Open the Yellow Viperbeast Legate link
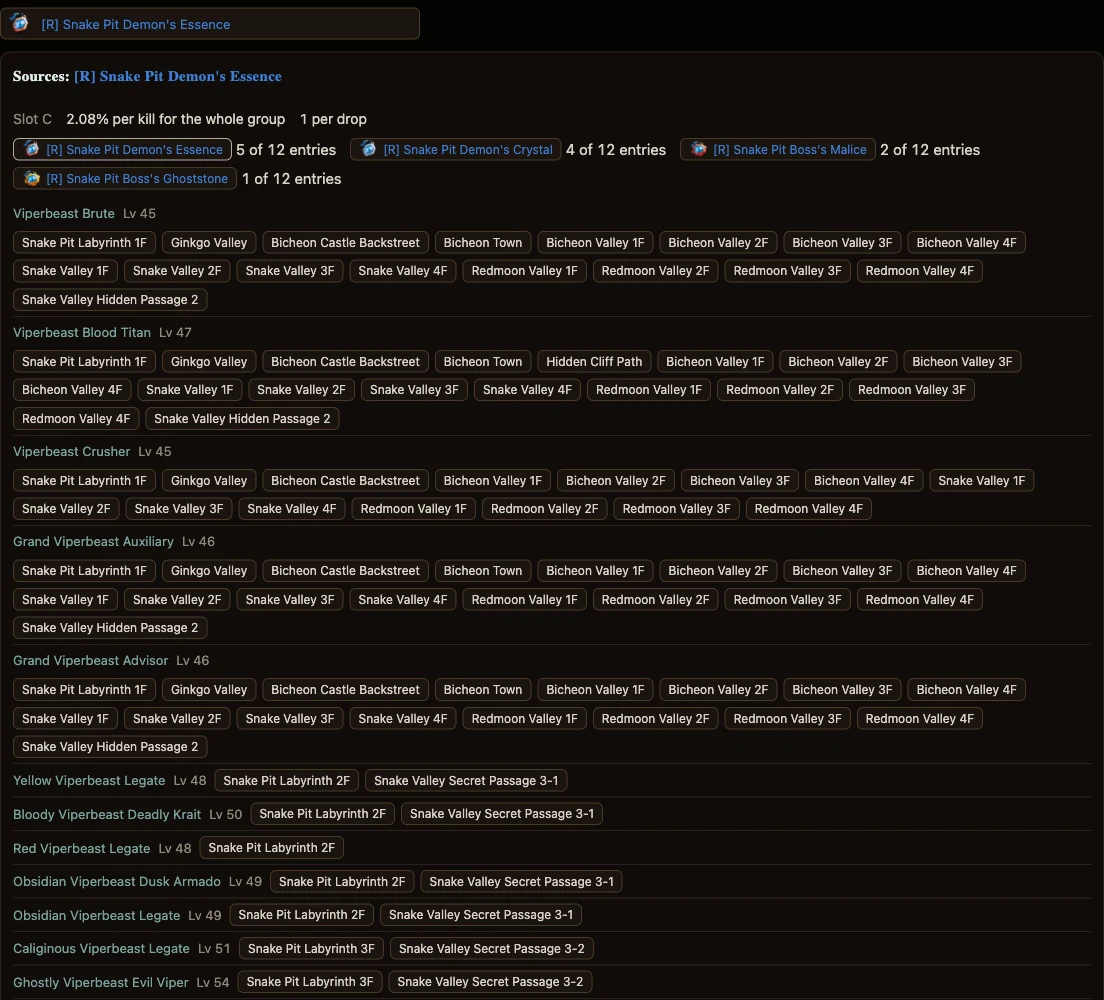The height and width of the screenshot is (1000, 1104). (89, 780)
